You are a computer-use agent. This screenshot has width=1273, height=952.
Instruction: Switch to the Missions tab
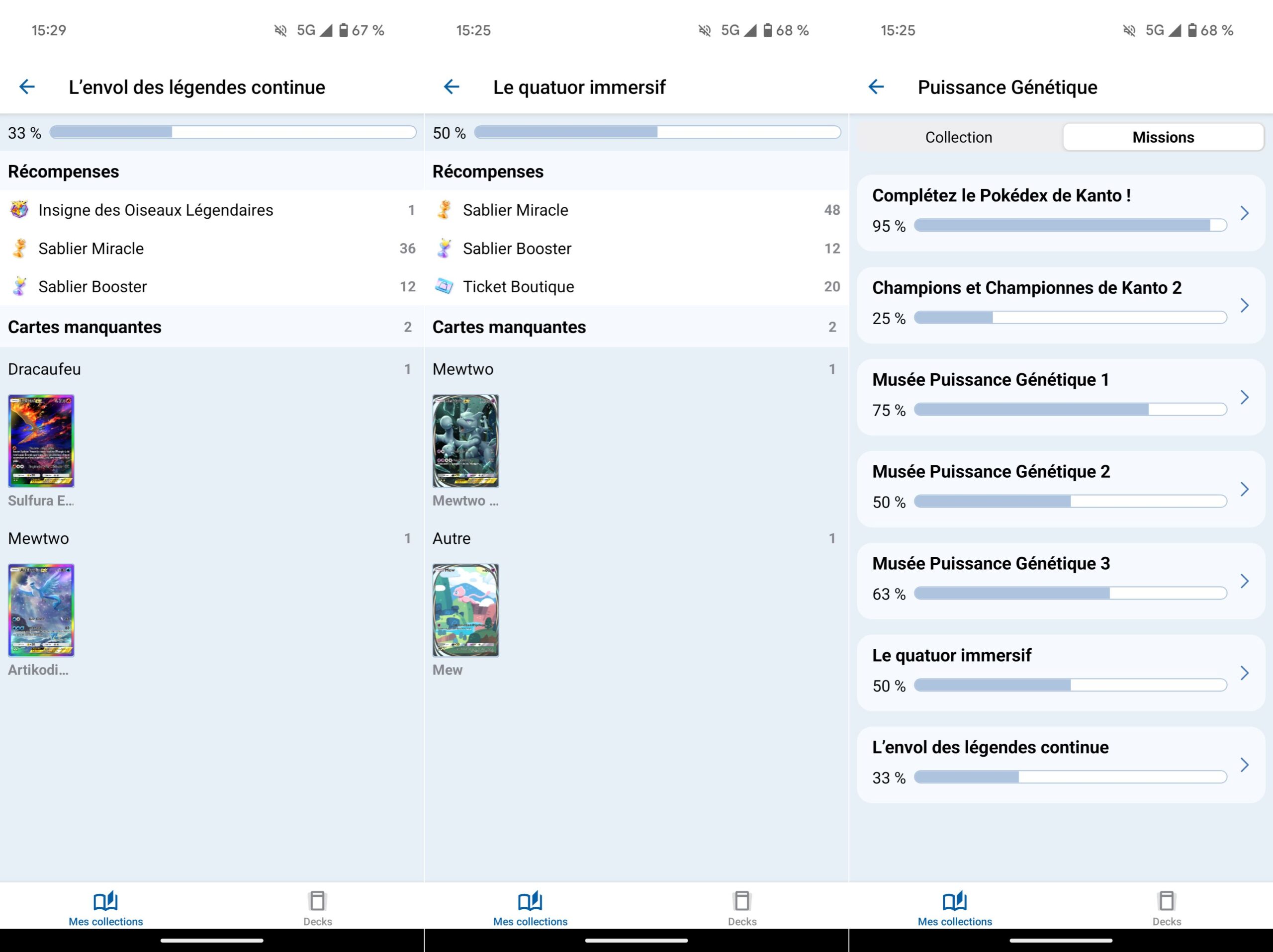pyautogui.click(x=1163, y=137)
